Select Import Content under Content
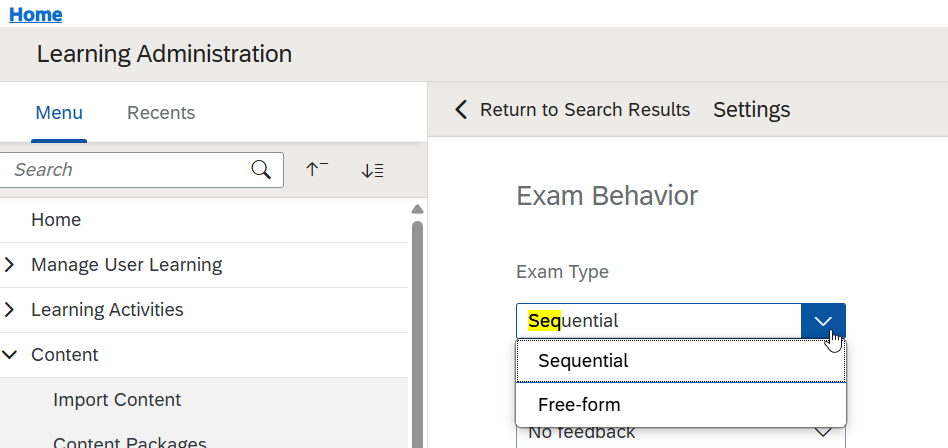948x448 pixels. tap(117, 400)
